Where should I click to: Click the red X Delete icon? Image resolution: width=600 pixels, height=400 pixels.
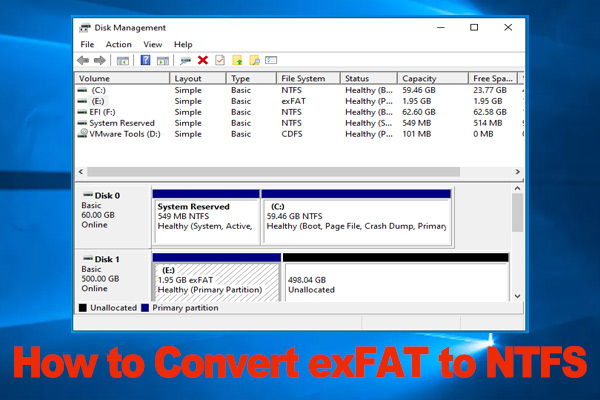[203, 60]
